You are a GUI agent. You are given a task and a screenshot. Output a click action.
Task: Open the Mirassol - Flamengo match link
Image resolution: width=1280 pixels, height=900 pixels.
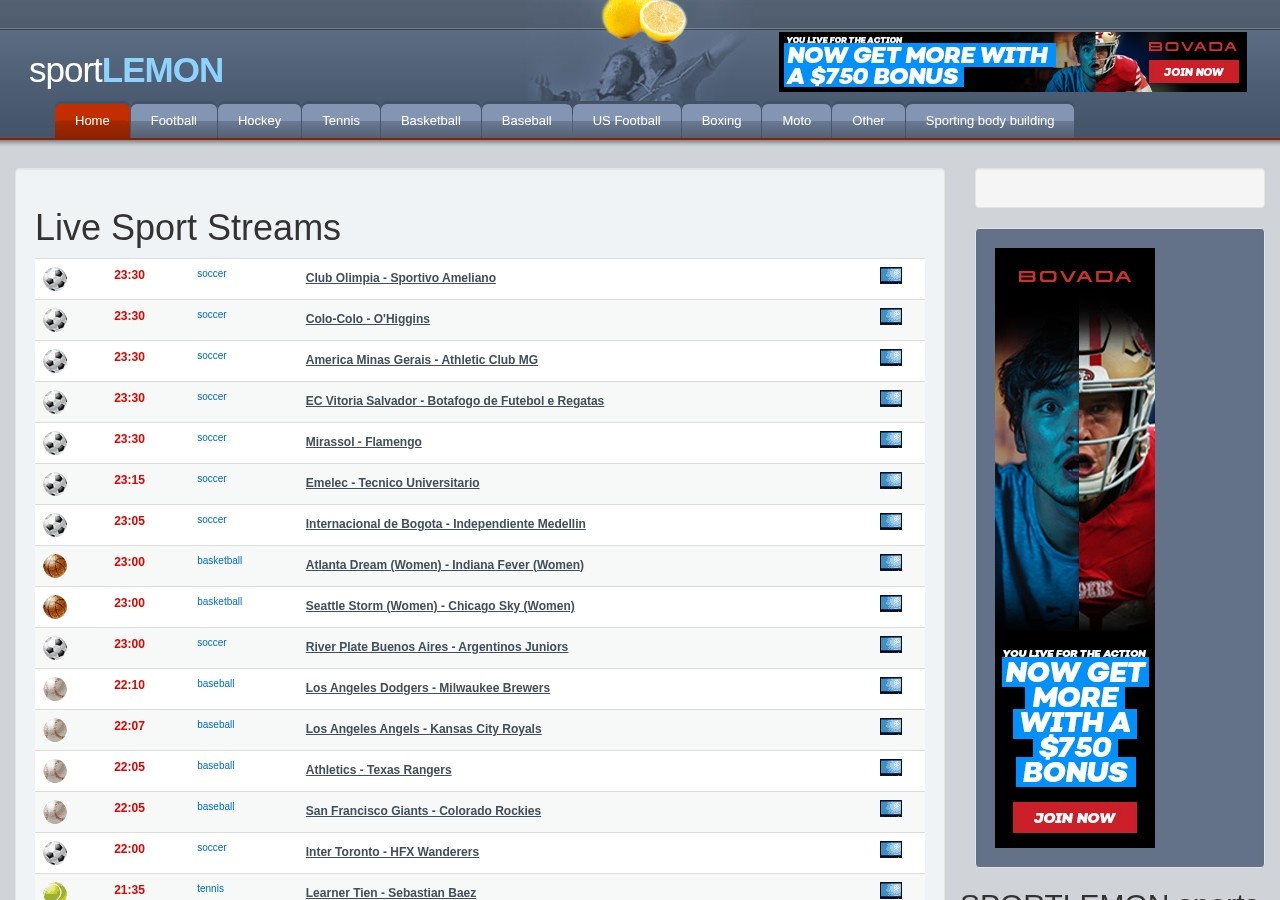click(364, 442)
